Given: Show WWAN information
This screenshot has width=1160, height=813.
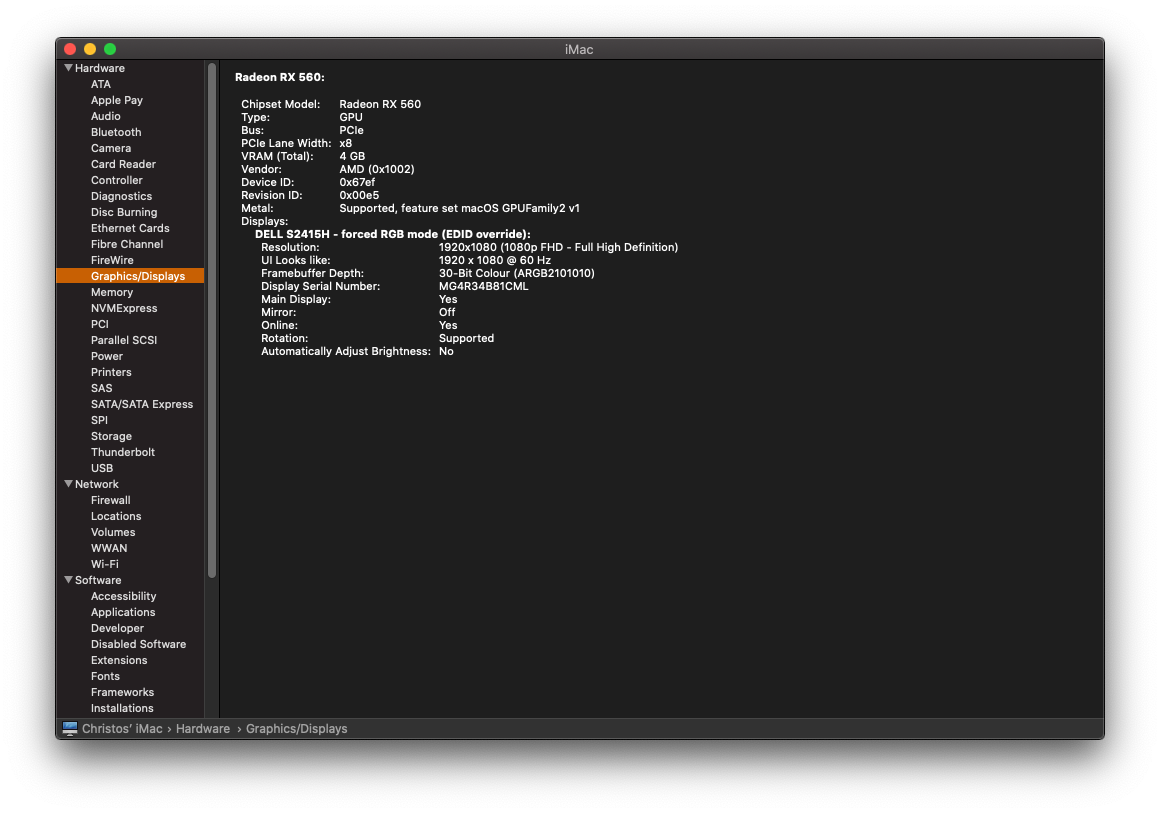Looking at the screenshot, I should (x=109, y=548).
